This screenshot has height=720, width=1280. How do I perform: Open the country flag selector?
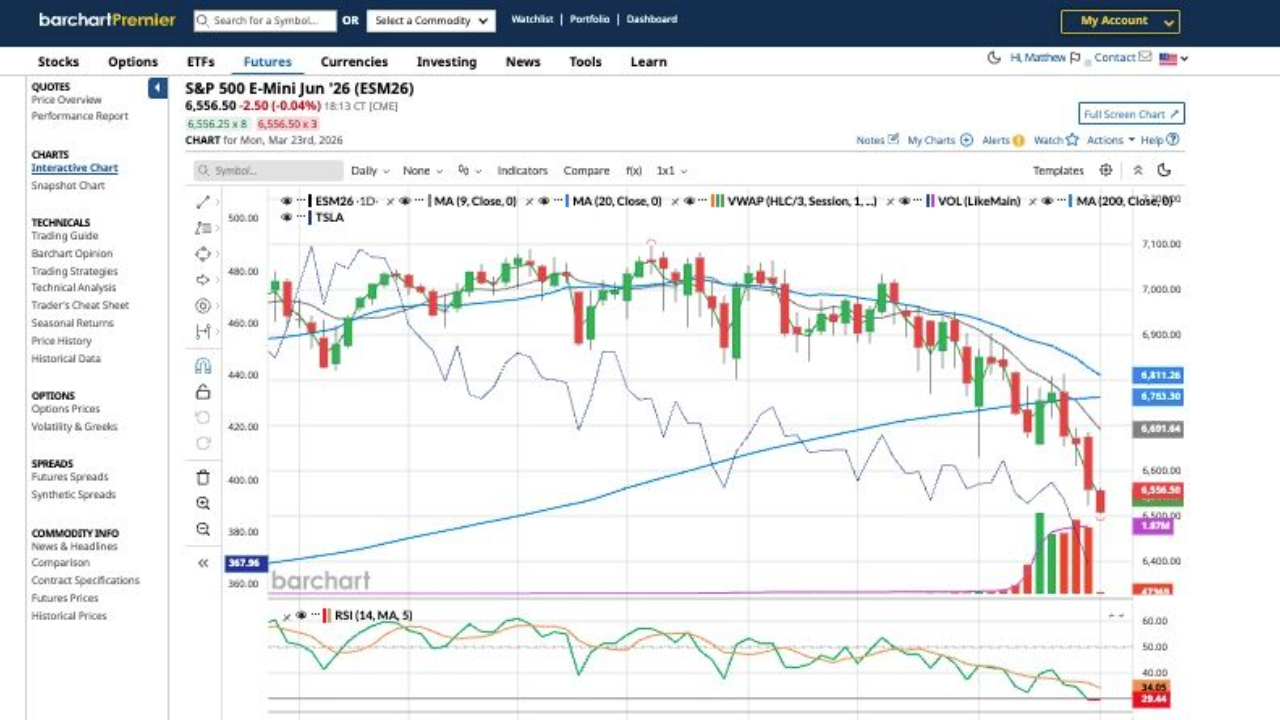click(1173, 58)
